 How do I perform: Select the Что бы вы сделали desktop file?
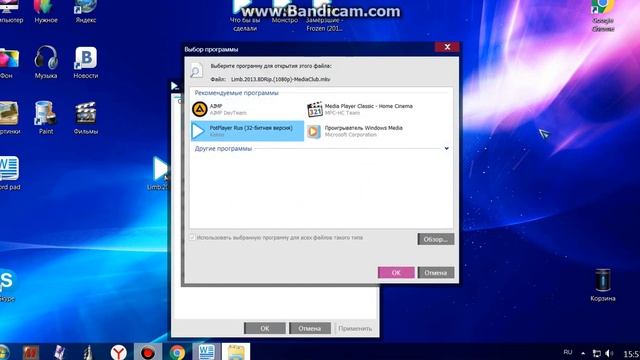pos(245,16)
